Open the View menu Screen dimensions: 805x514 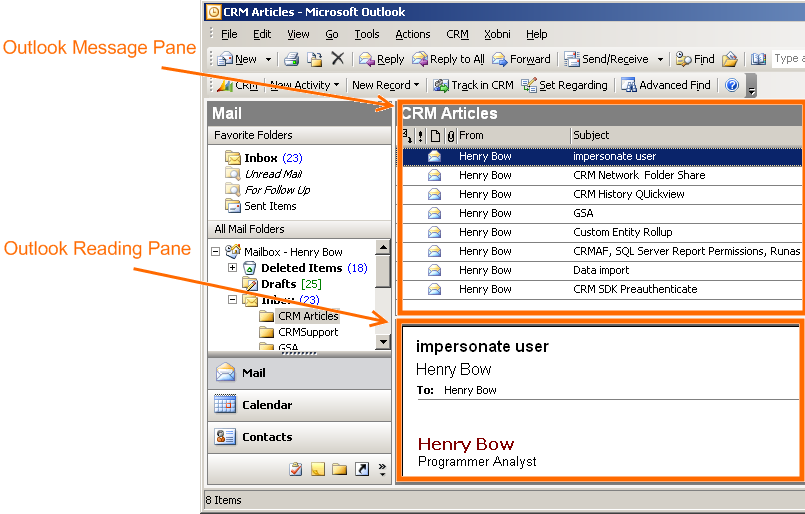tap(298, 34)
